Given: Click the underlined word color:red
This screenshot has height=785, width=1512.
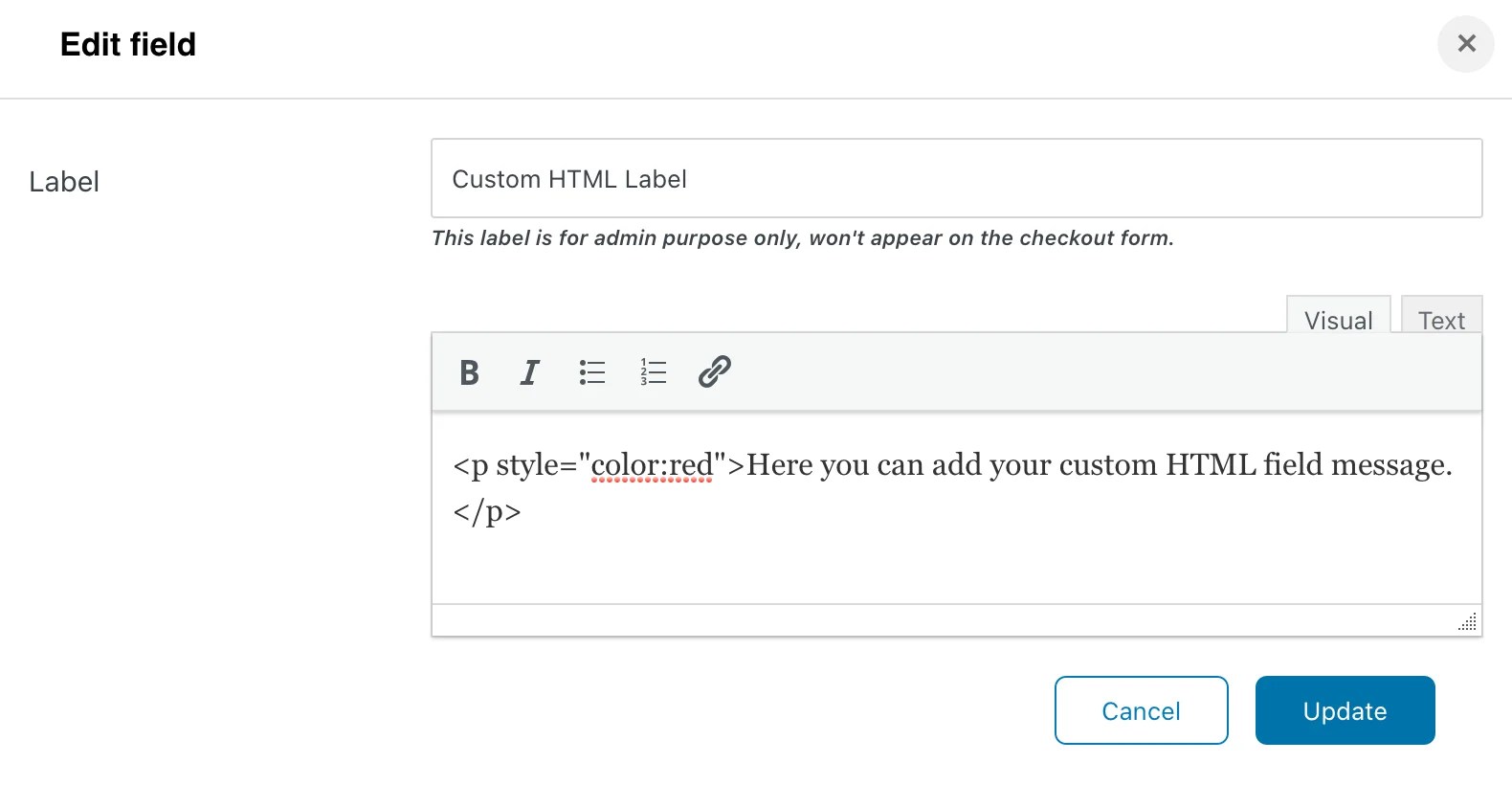Looking at the screenshot, I should [x=652, y=465].
